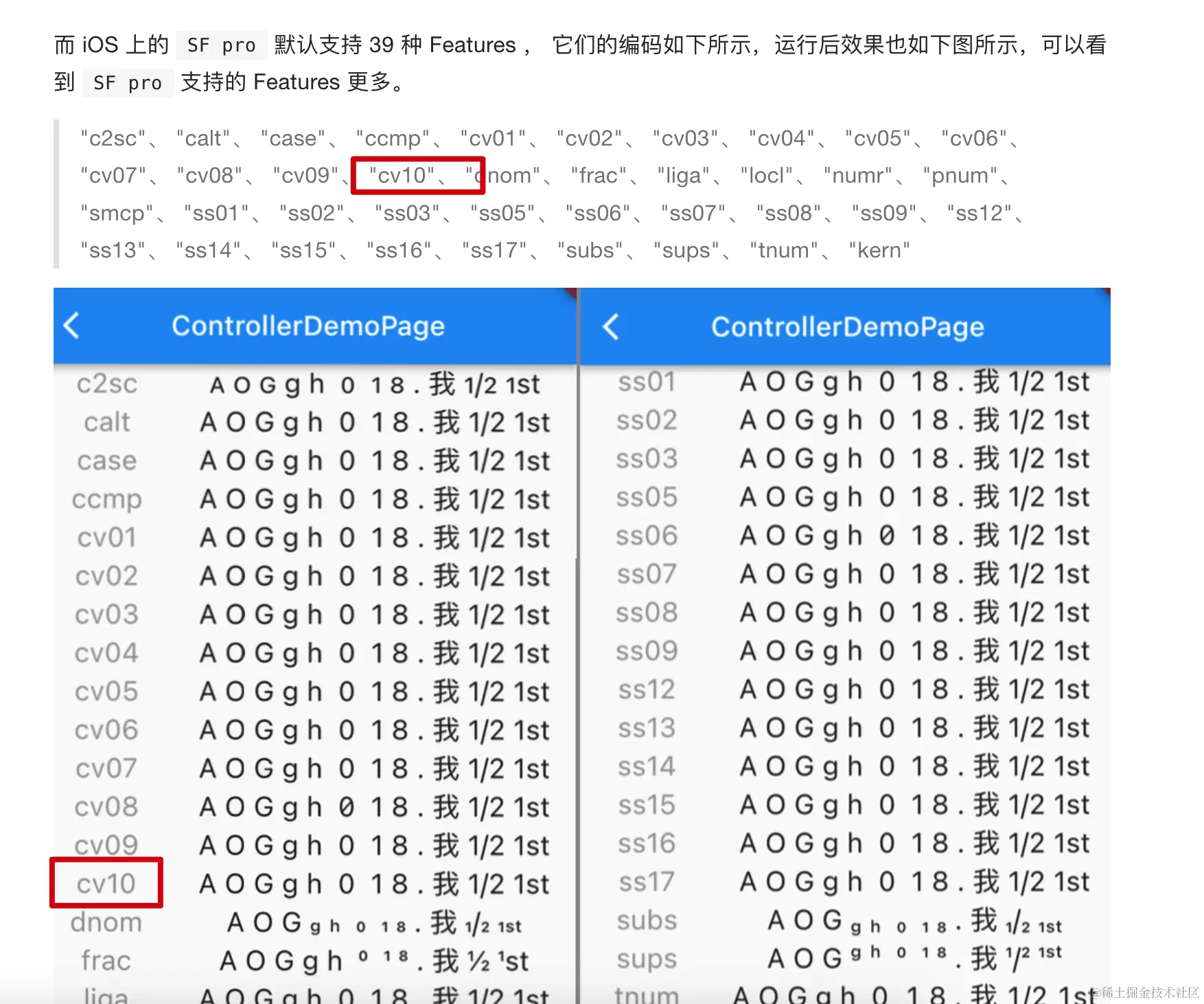
Task: Click "cv10" in the quoted feature list
Action: click(402, 176)
